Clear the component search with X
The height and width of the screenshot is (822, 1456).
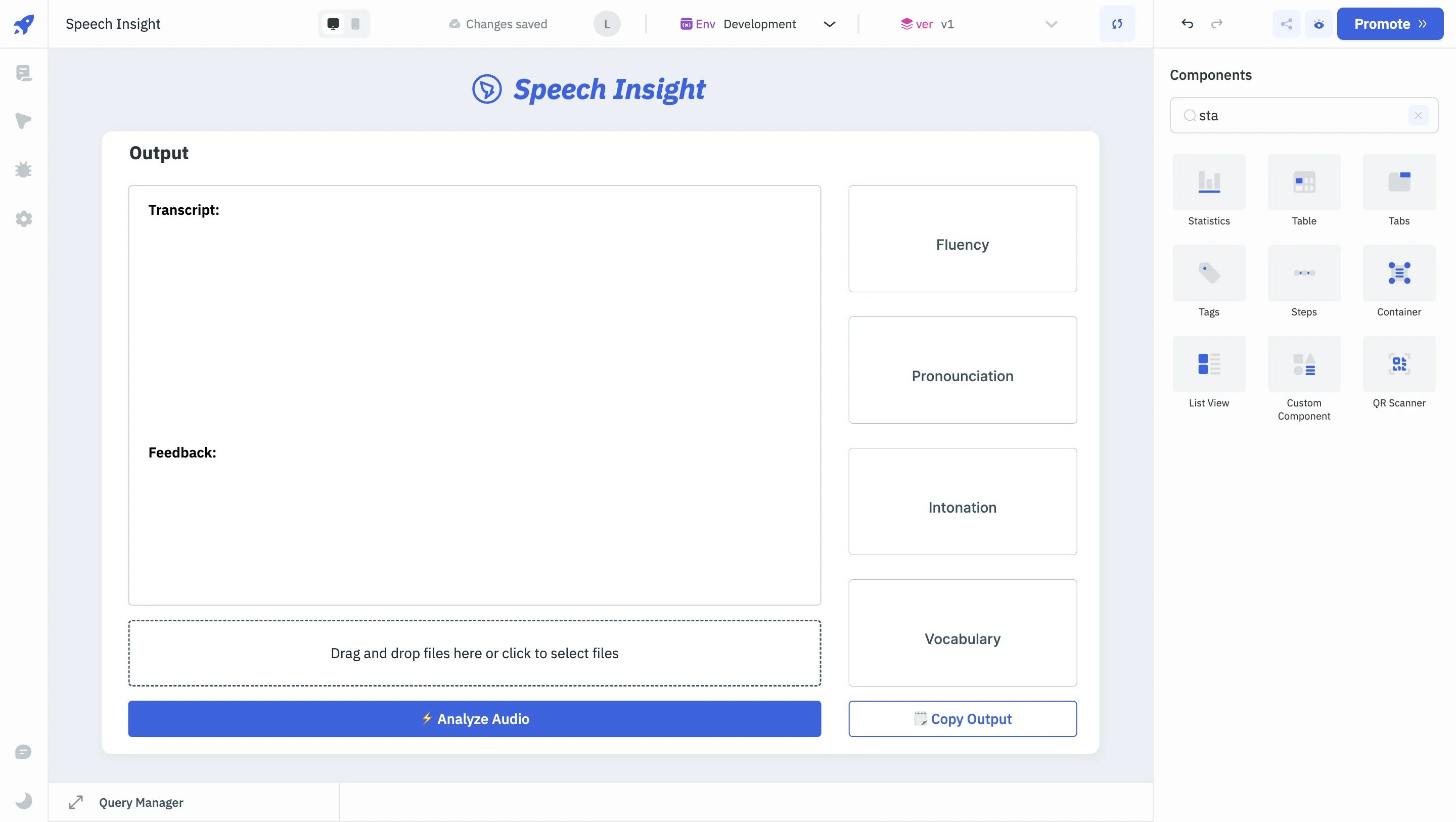pyautogui.click(x=1418, y=115)
